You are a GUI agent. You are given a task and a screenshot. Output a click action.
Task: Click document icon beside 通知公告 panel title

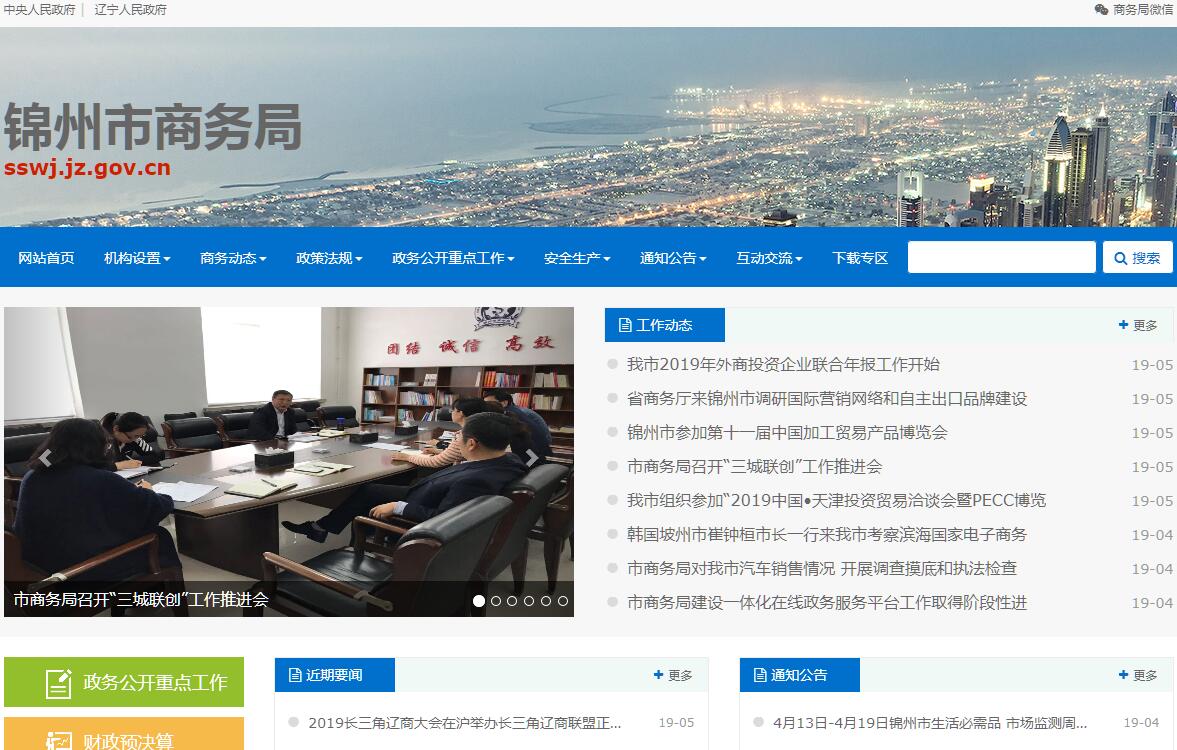tap(760, 675)
